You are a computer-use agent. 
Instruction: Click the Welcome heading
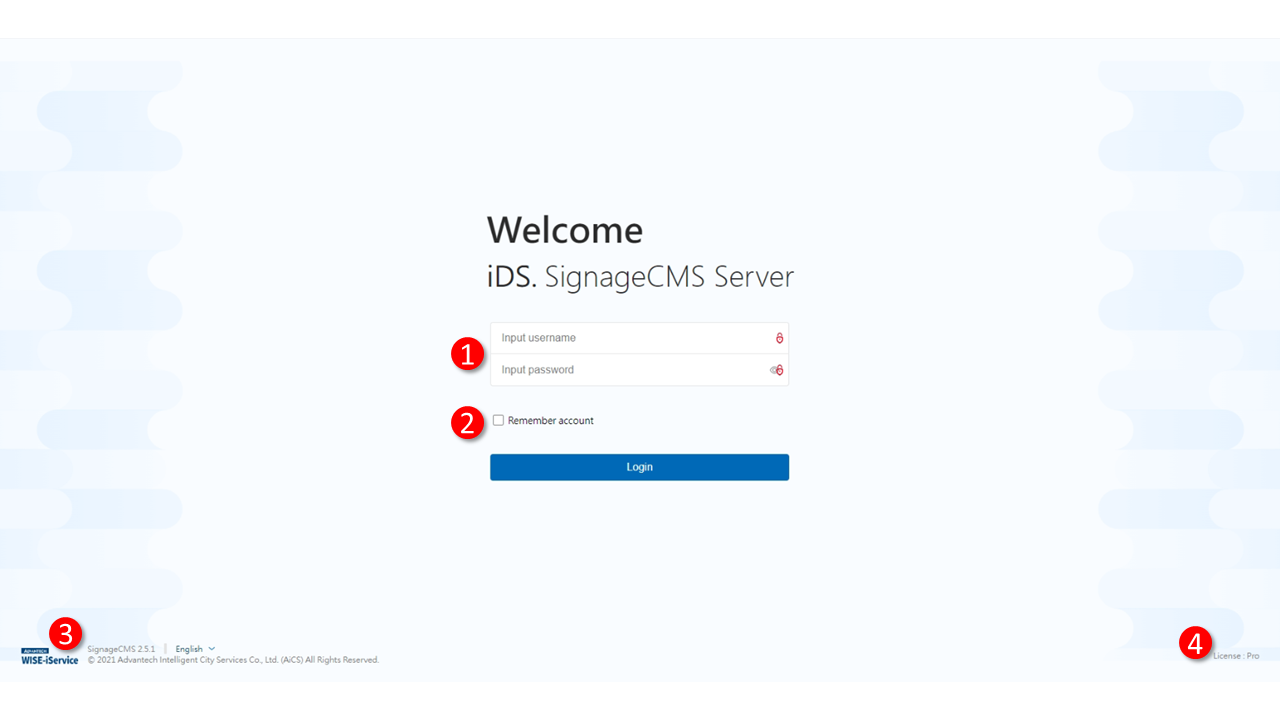(x=565, y=231)
